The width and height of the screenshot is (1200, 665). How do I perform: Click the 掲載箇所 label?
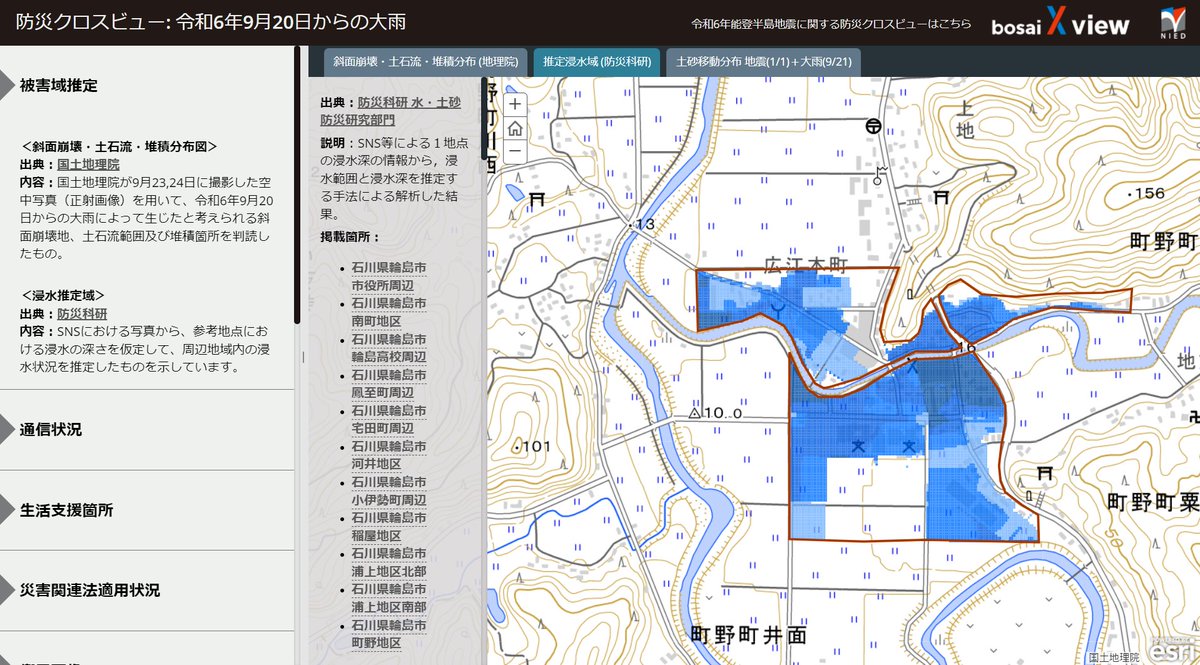[350, 237]
